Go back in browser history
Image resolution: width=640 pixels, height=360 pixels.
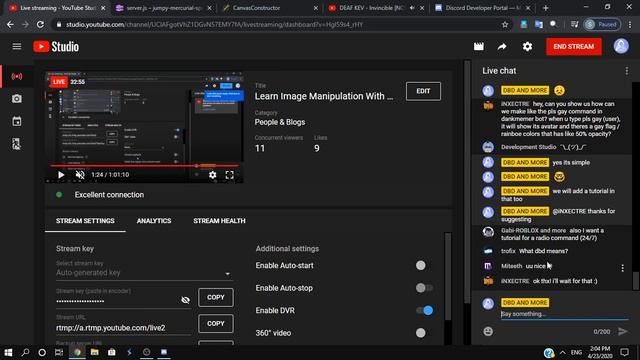(x=10, y=24)
